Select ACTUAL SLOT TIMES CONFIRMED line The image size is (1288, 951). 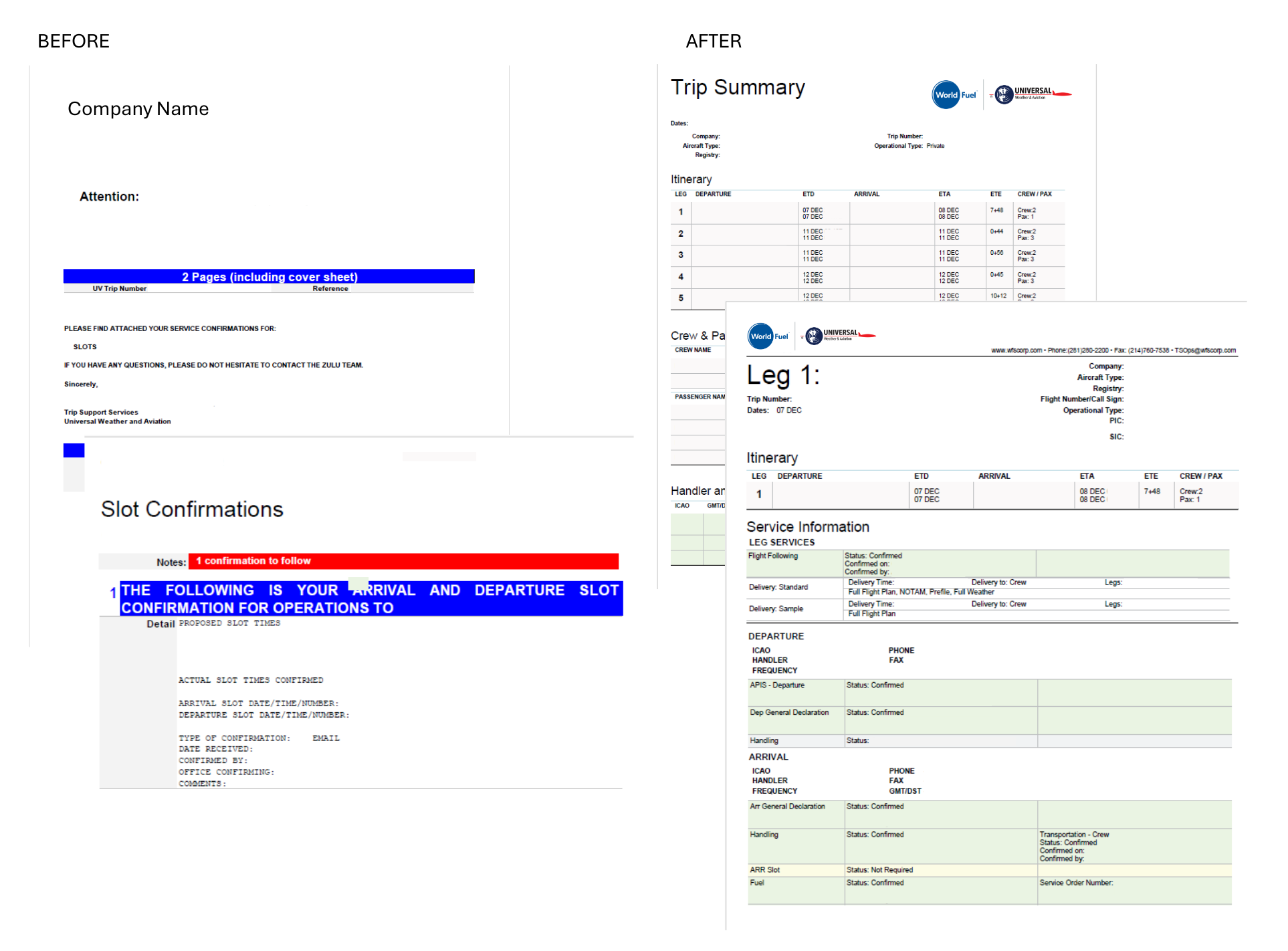tap(251, 680)
